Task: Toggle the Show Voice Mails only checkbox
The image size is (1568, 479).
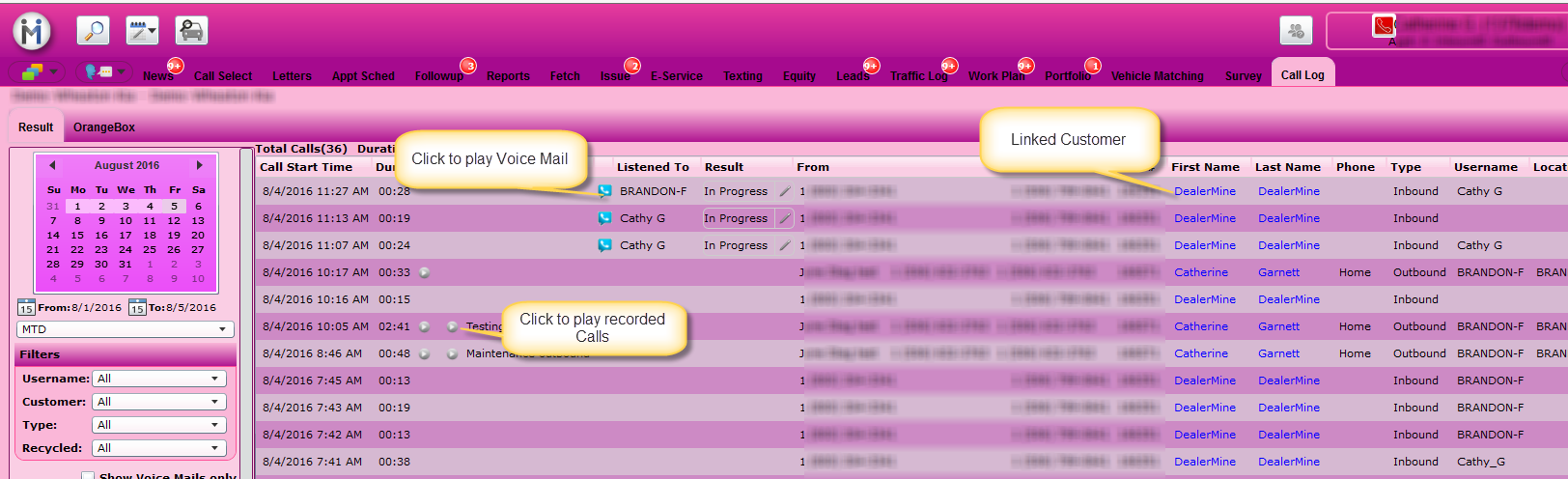Action: [88, 476]
